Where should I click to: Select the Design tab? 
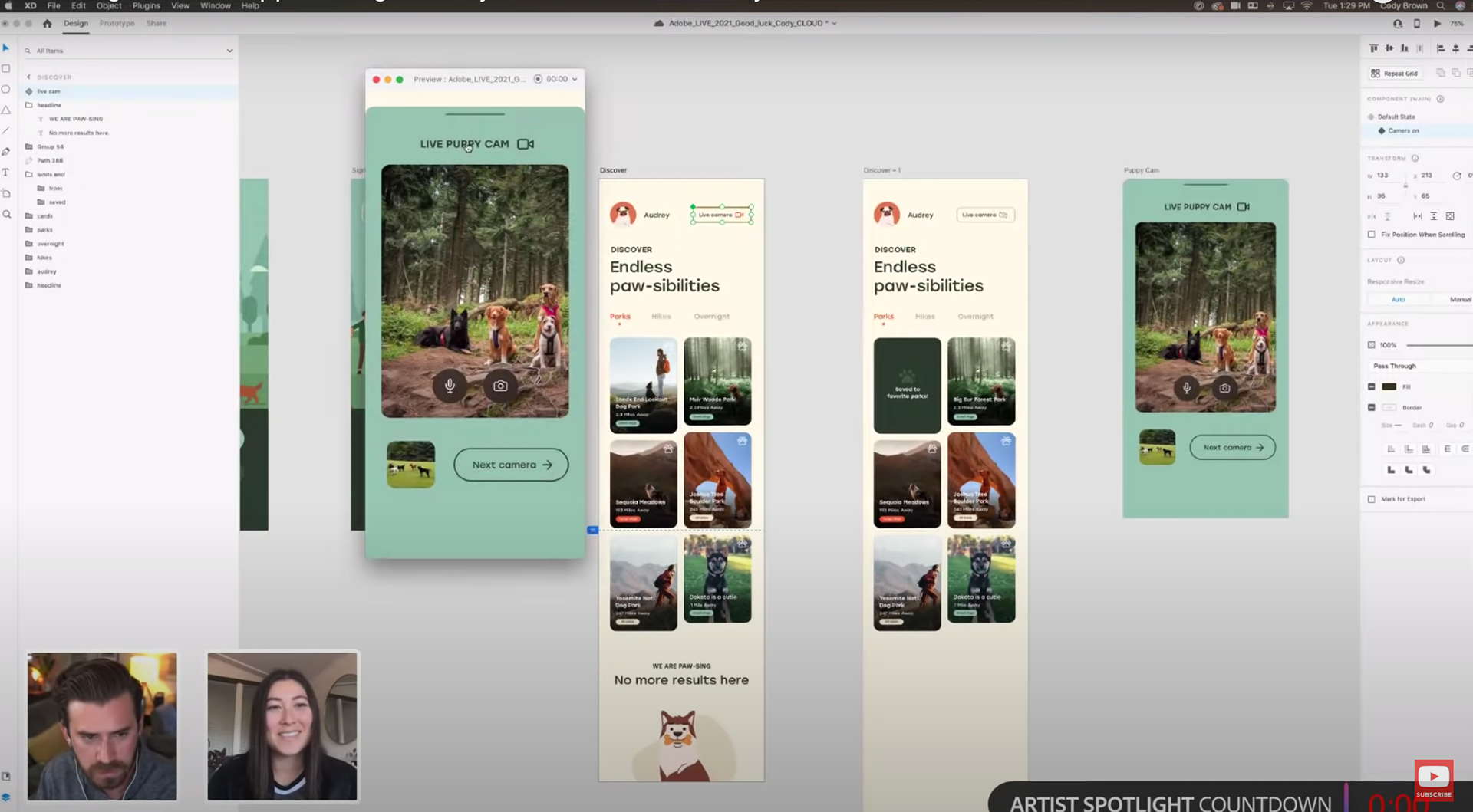tap(76, 23)
